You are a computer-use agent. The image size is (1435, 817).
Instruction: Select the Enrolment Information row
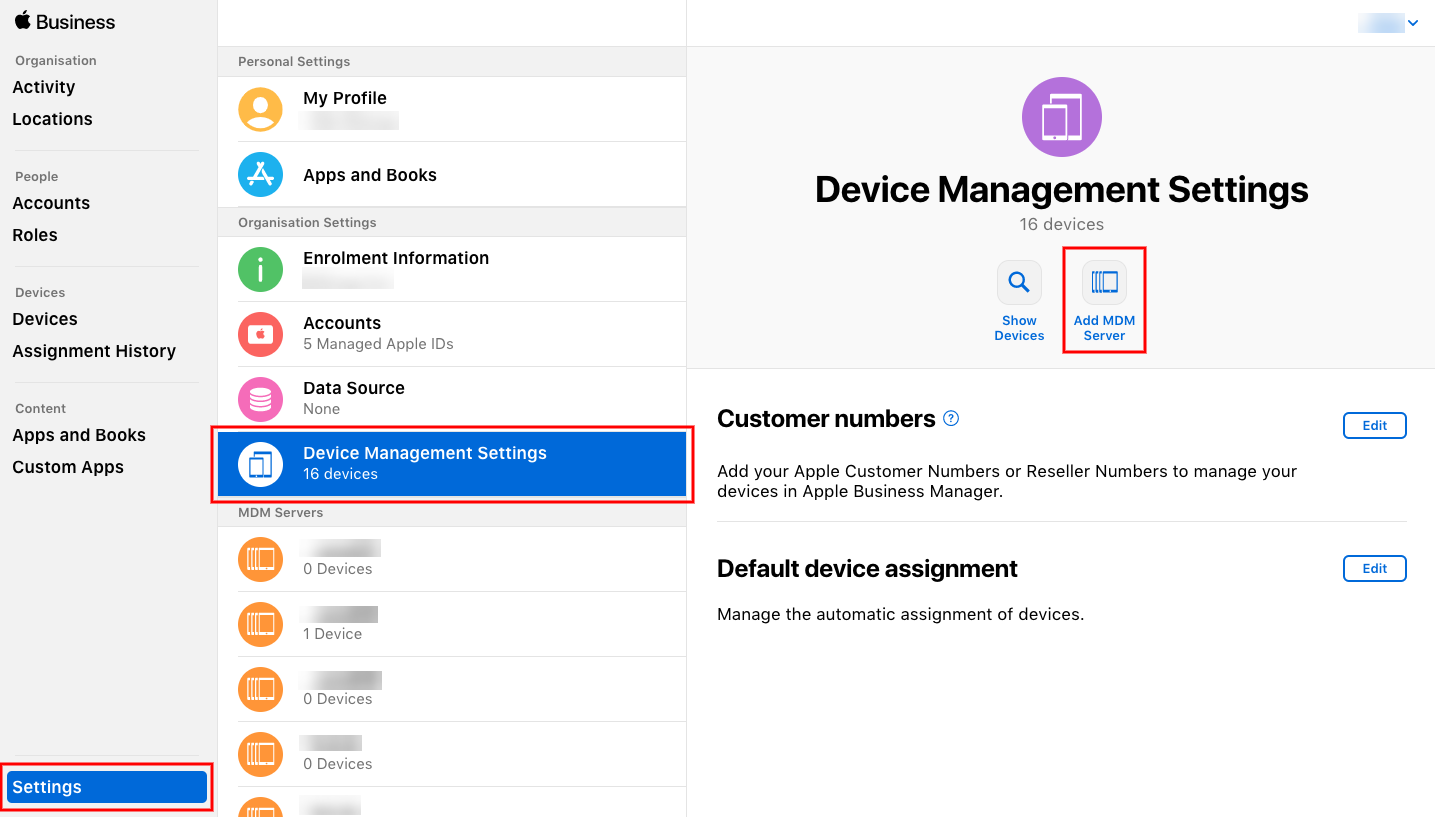(x=452, y=269)
